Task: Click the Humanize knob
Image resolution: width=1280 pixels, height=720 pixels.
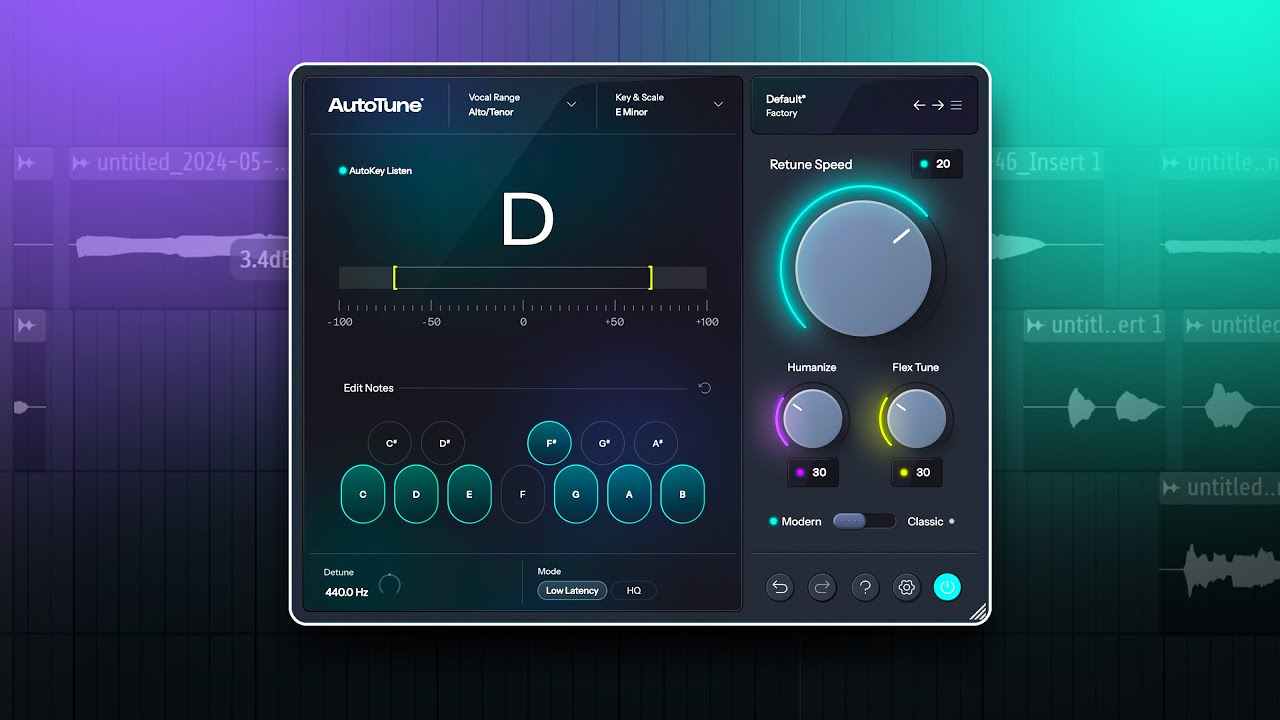Action: tap(812, 418)
